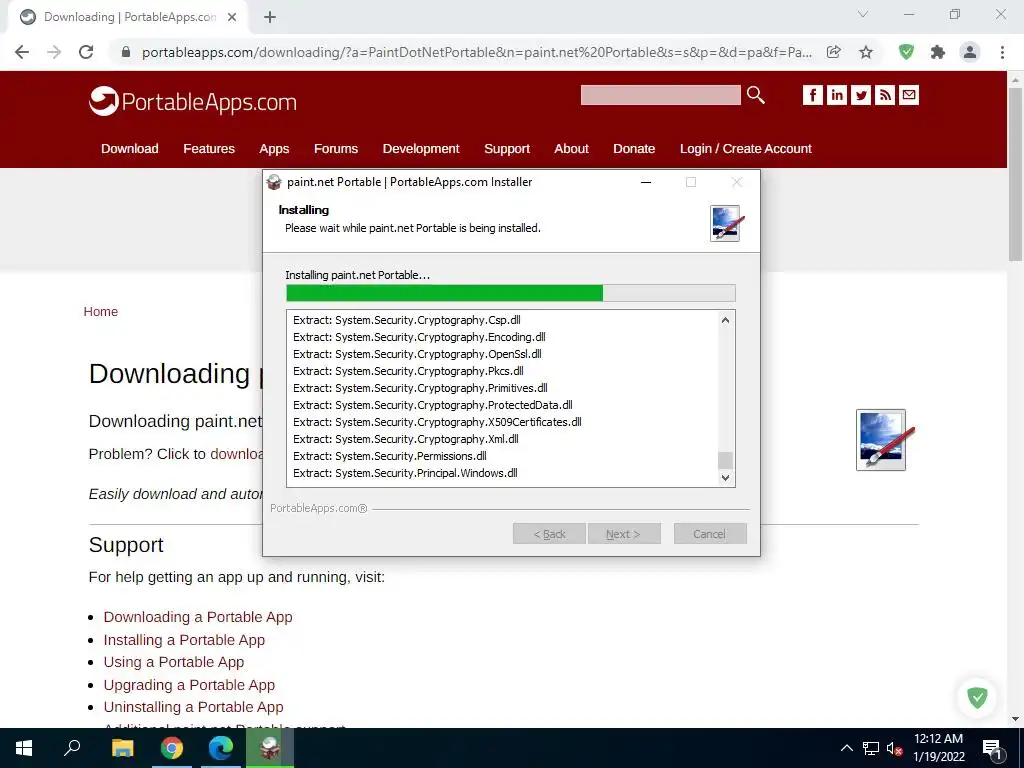This screenshot has height=768, width=1024.
Task: Click the browser address bar URL
Action: (477, 52)
